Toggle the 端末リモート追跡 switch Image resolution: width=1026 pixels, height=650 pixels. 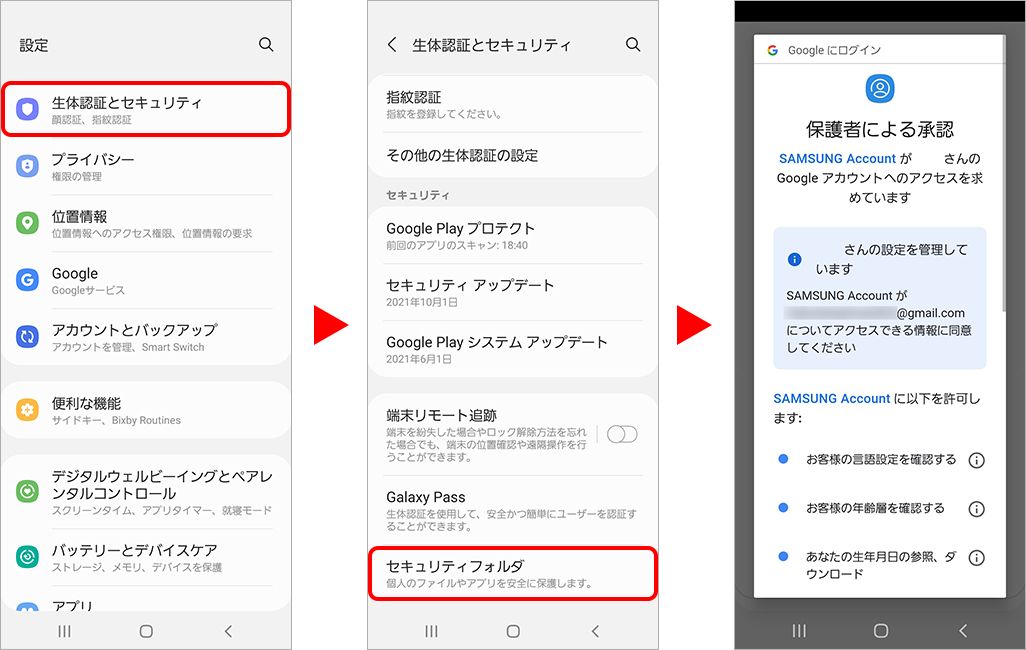pos(622,434)
